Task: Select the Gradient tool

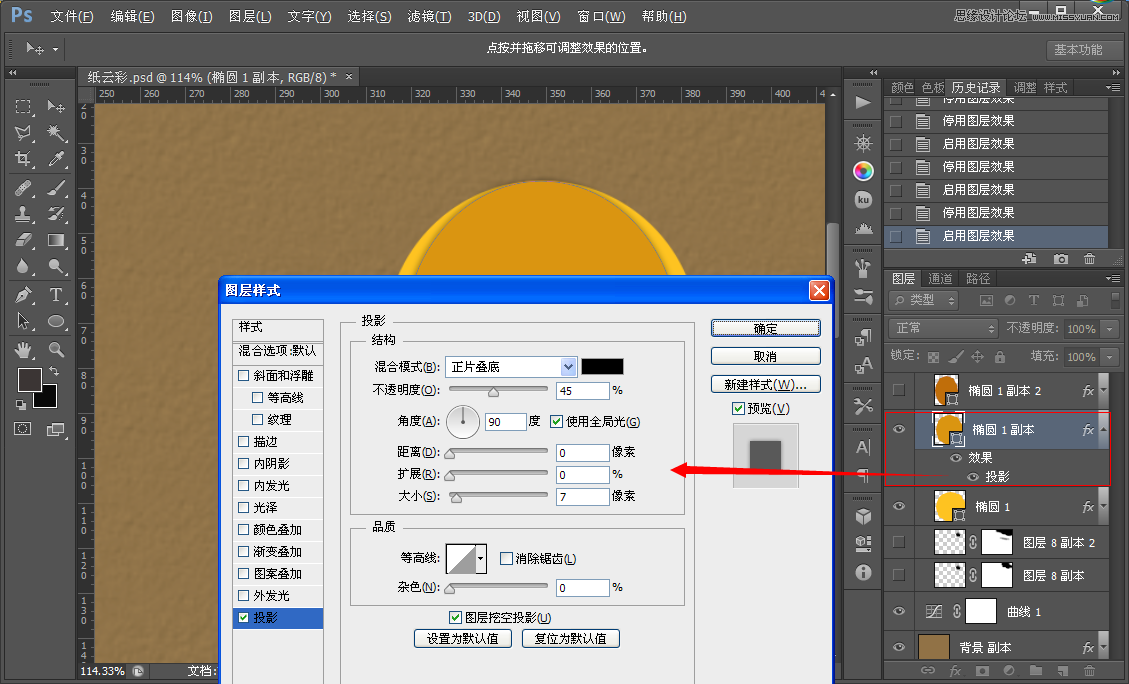Action: tap(55, 240)
